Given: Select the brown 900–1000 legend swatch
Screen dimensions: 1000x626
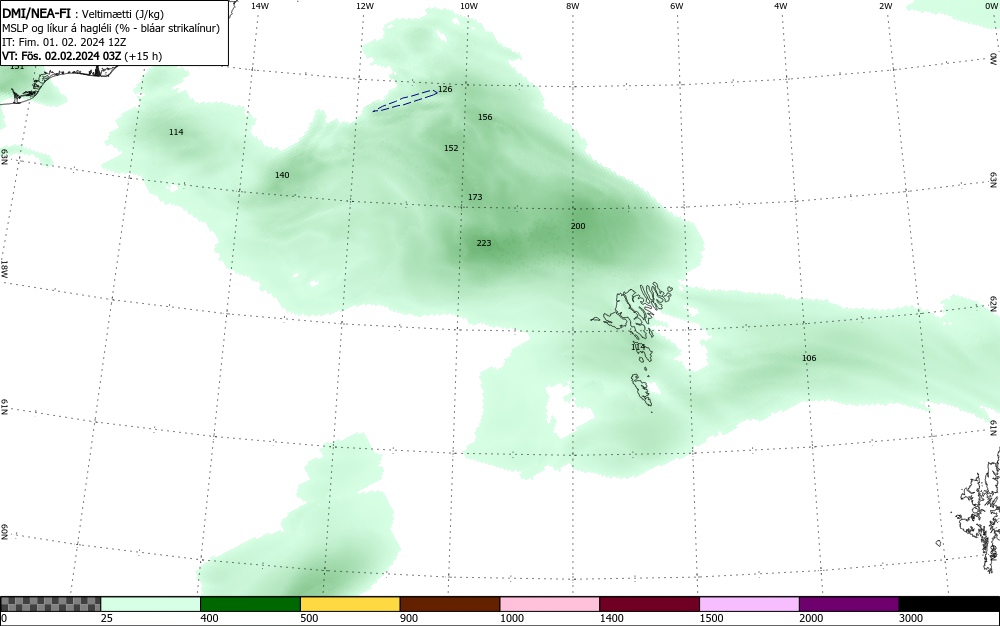Looking at the screenshot, I should 450,604.
